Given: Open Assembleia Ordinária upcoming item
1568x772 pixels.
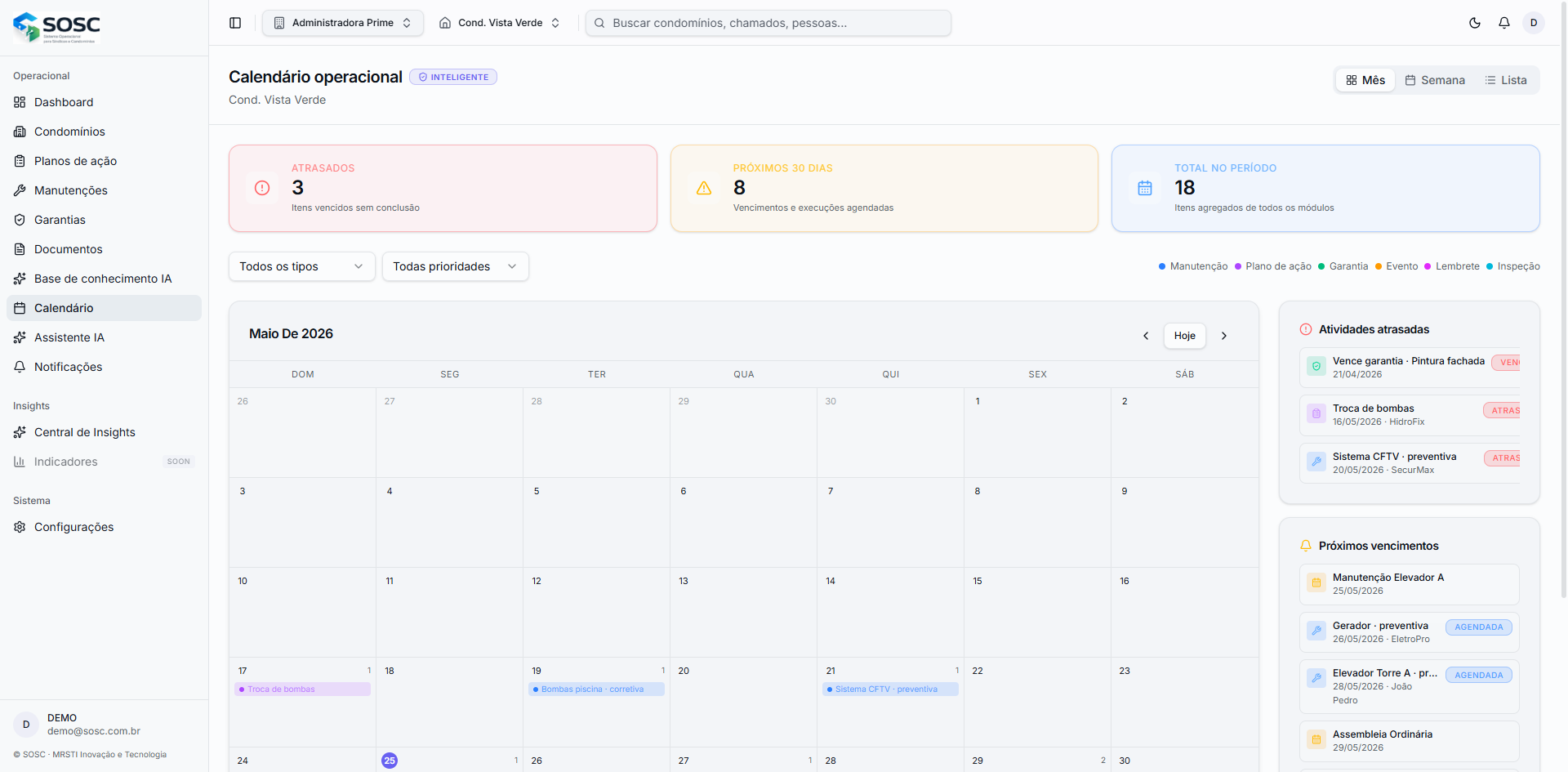Looking at the screenshot, I should [x=1410, y=741].
